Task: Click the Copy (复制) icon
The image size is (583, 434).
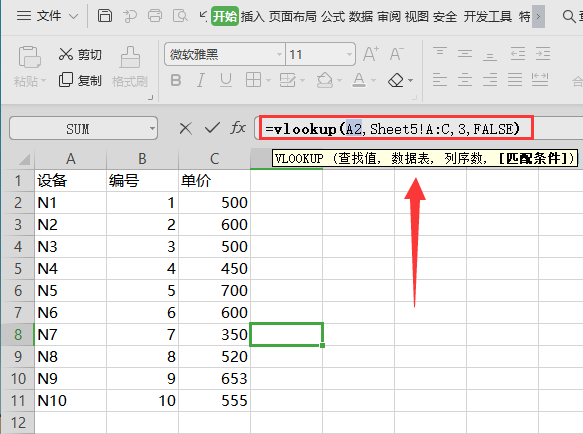Action: [66, 80]
